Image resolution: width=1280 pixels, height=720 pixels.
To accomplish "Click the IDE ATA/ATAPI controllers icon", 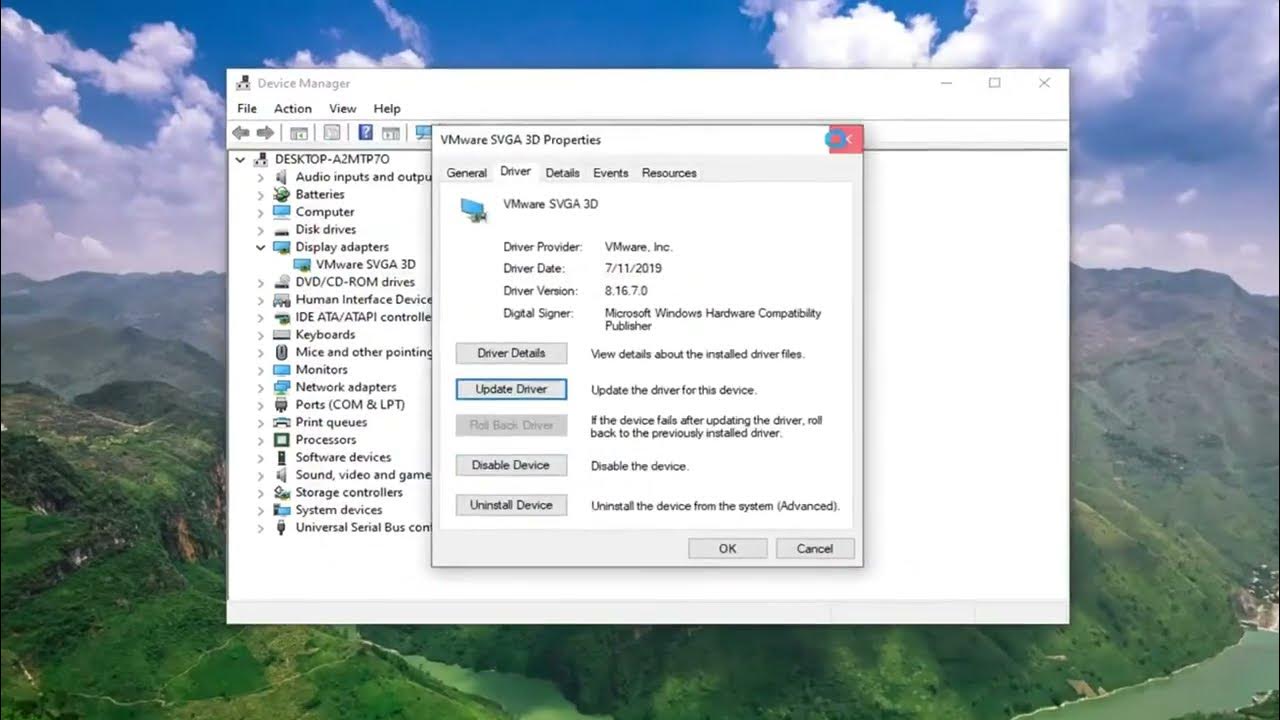I will 282,317.
